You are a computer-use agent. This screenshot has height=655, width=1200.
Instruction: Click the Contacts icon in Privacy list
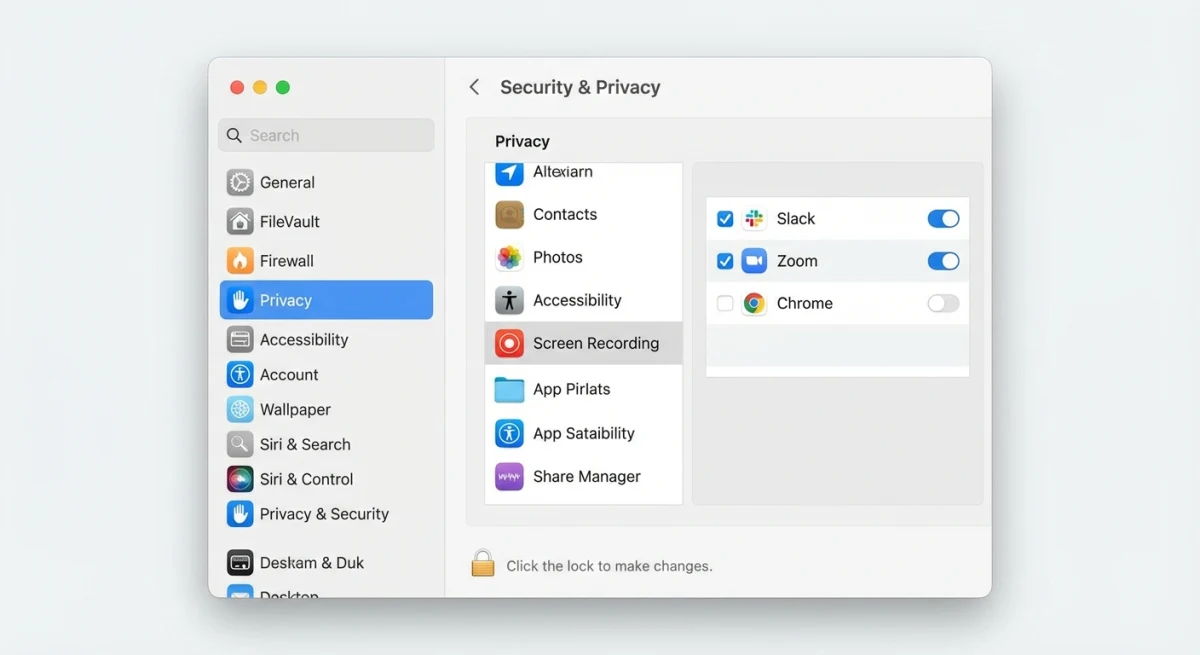[x=510, y=214]
